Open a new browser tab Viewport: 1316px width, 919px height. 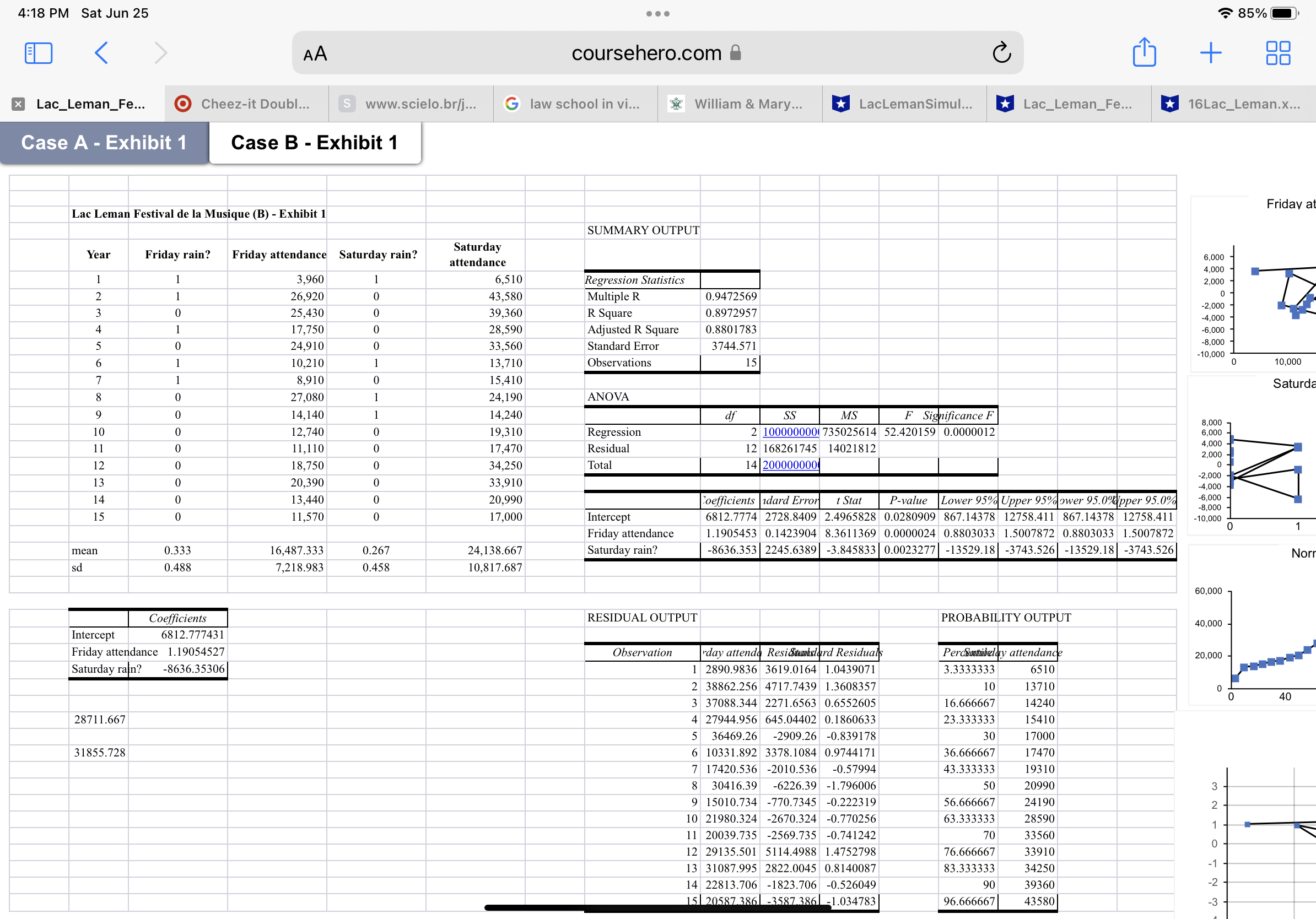(1211, 53)
